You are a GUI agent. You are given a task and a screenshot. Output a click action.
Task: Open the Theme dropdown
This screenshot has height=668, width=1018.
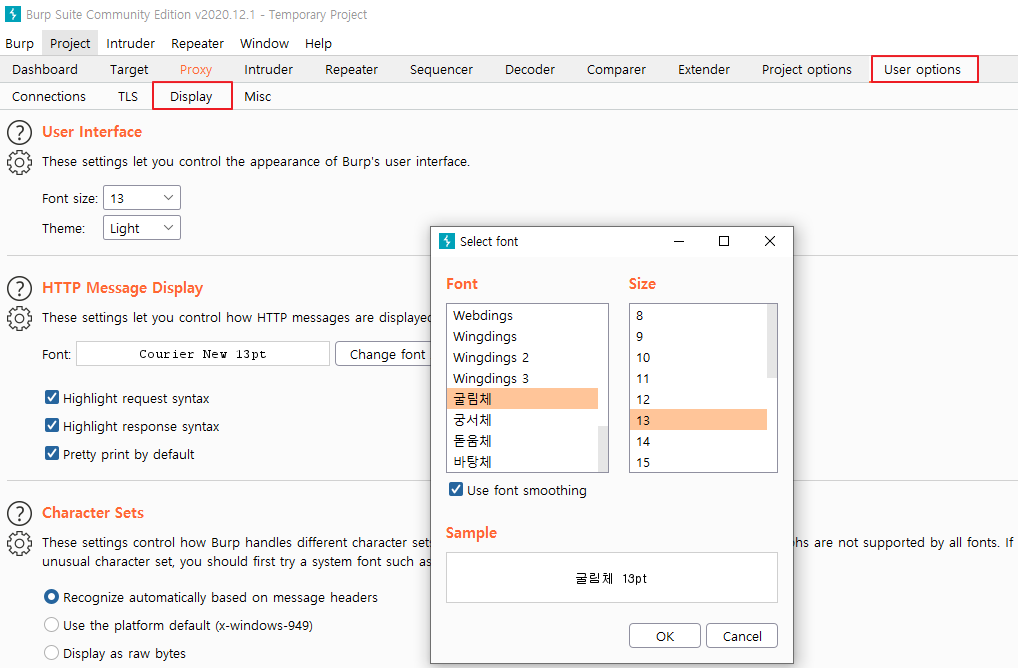[x=142, y=228]
